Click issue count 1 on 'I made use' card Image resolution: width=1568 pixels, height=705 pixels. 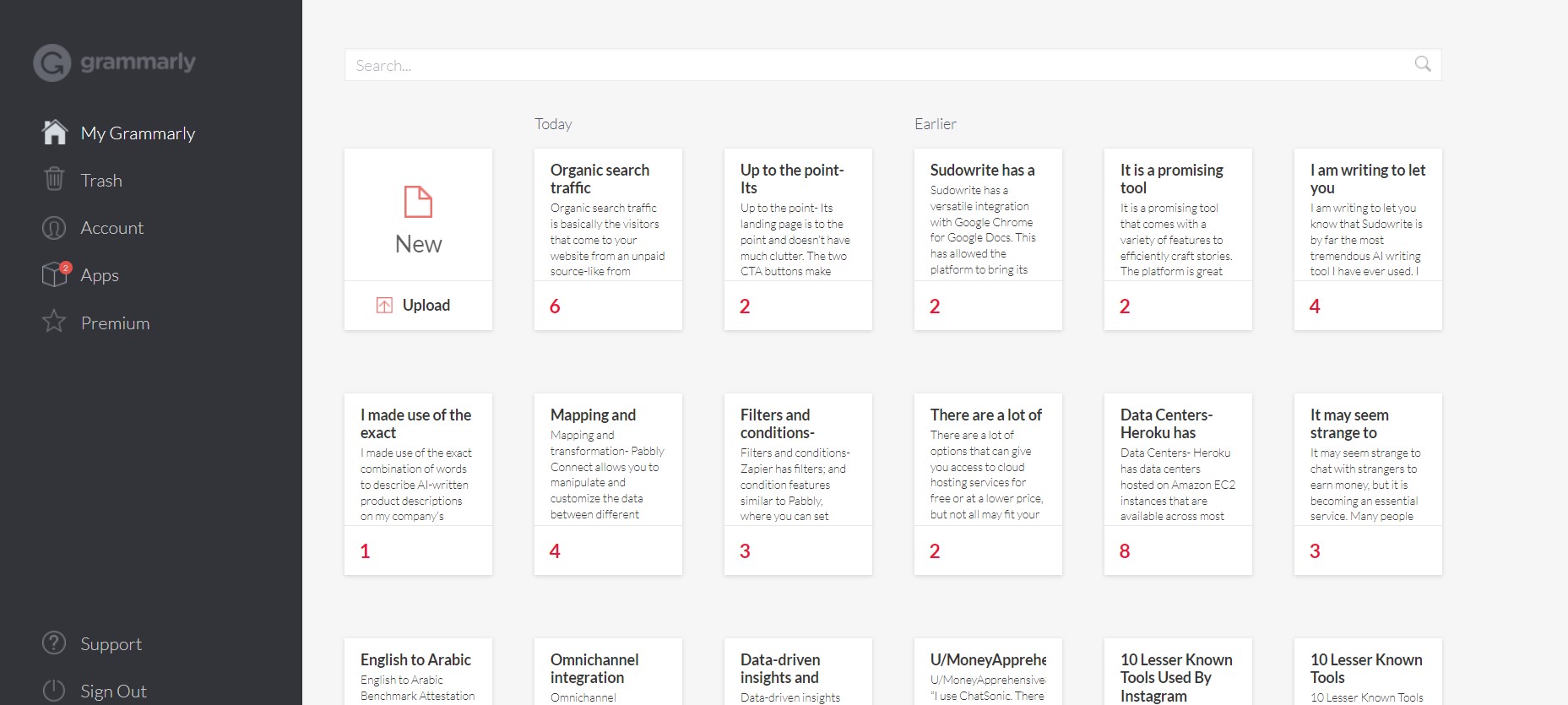366,551
